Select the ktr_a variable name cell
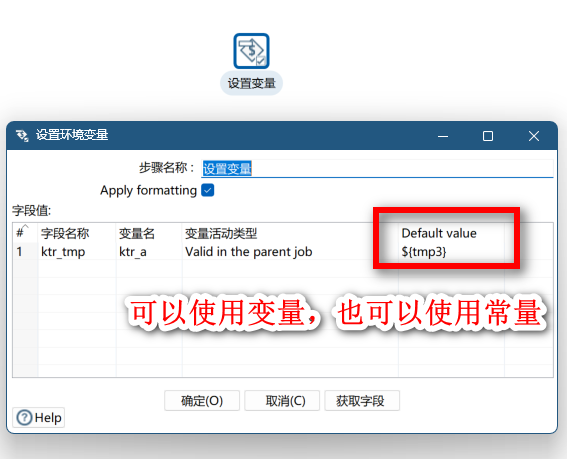The image size is (567, 459). [149, 252]
